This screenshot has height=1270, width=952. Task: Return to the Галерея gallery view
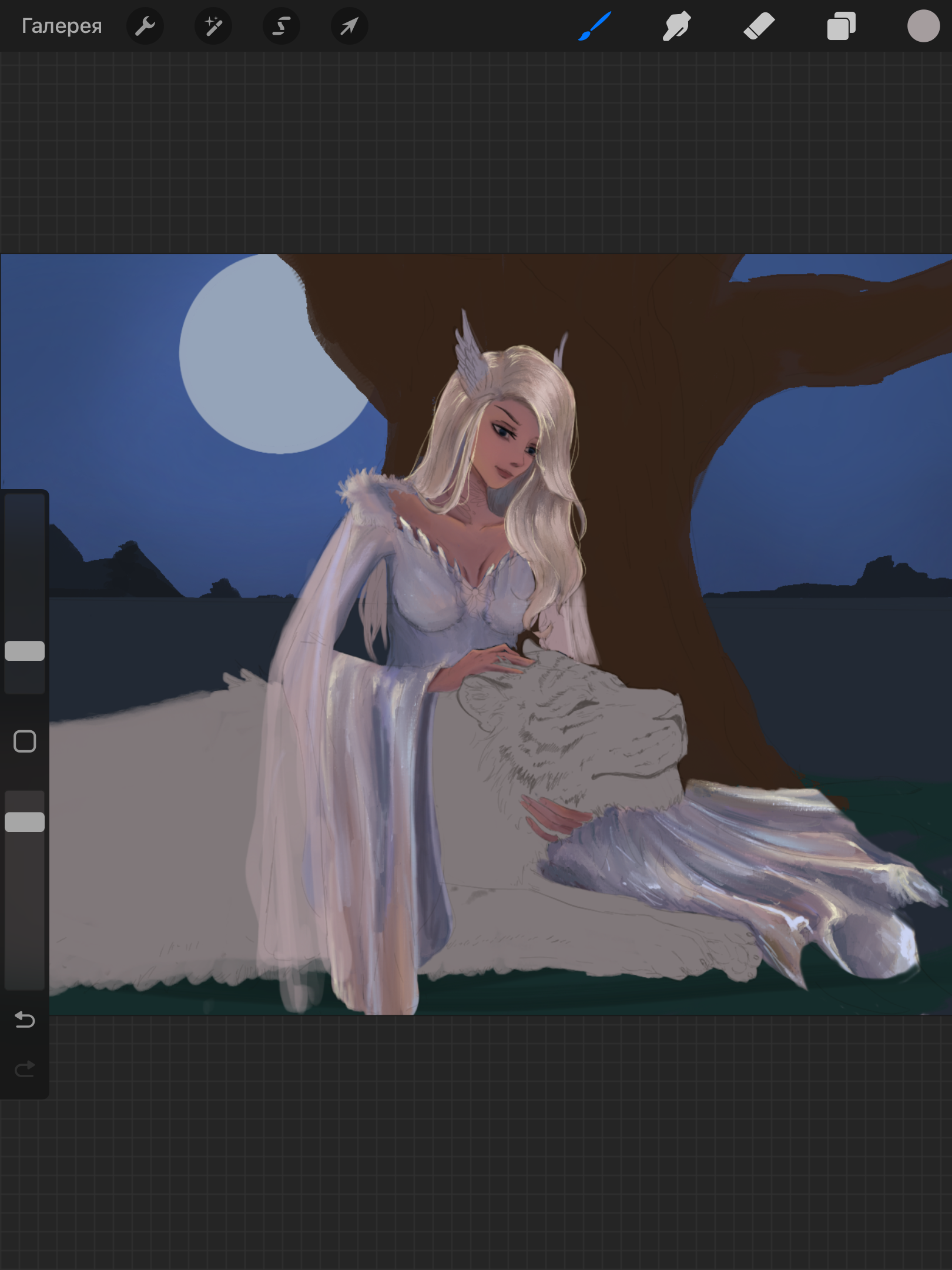(62, 26)
